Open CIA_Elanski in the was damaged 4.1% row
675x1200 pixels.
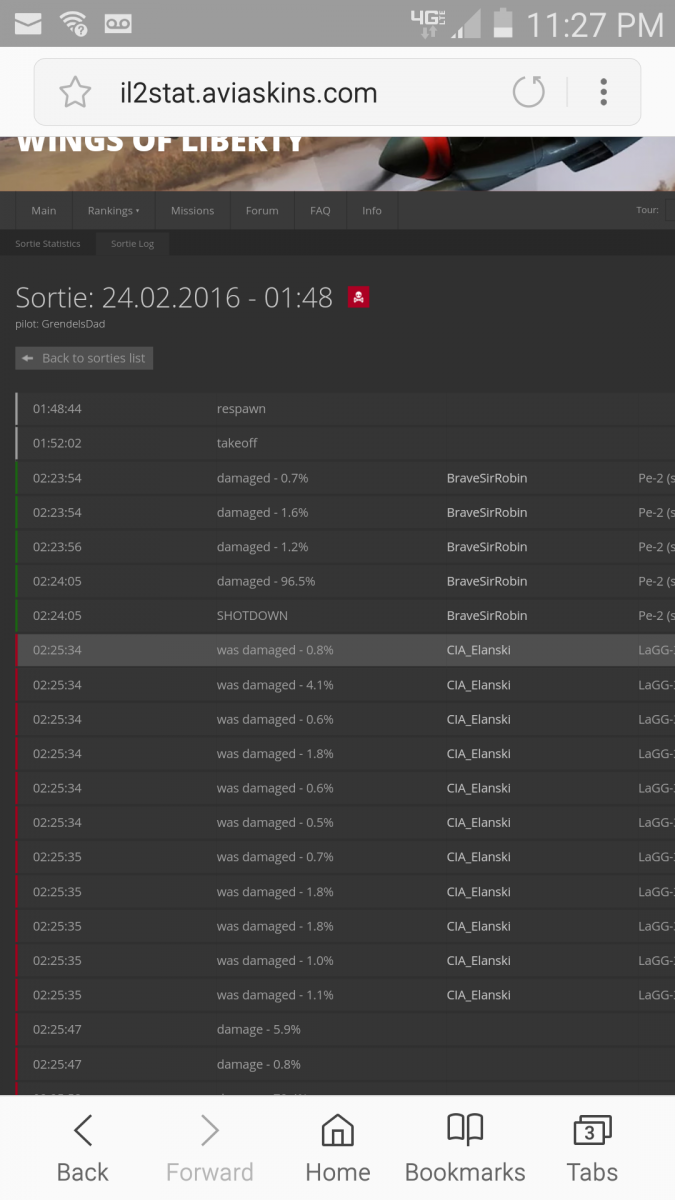[479, 685]
